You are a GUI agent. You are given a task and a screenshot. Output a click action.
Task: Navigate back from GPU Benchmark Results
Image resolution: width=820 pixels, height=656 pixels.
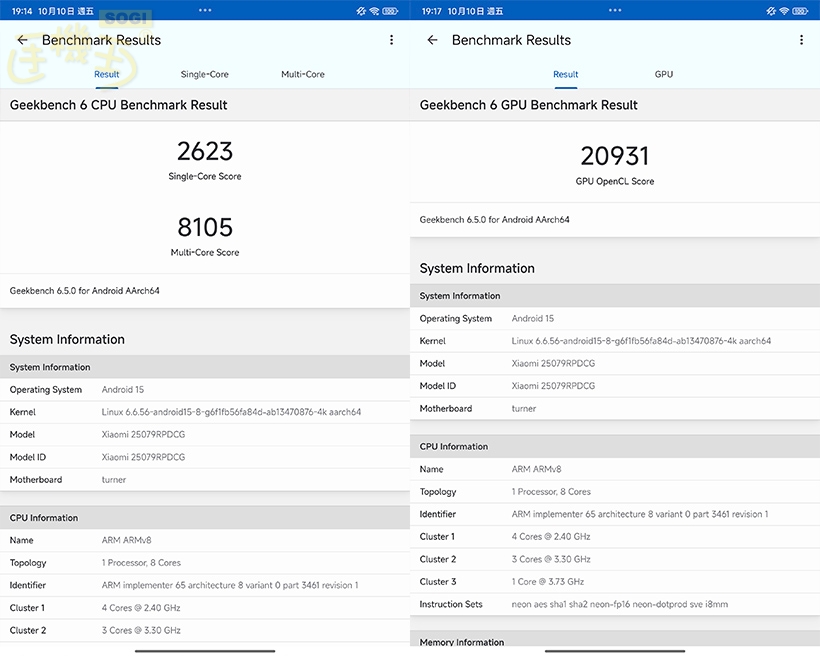[x=432, y=40]
